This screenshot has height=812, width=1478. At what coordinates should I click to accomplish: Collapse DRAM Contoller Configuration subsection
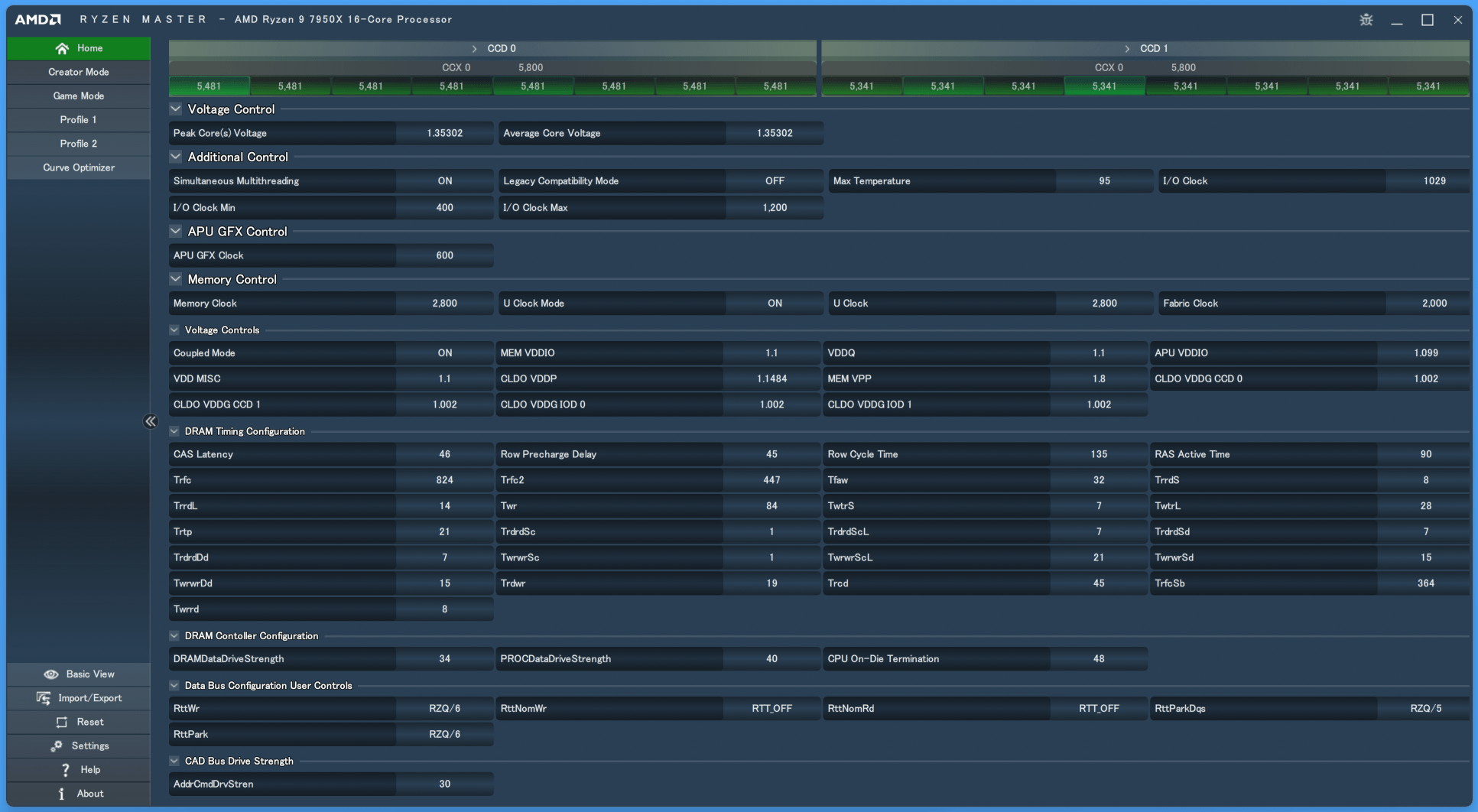pyautogui.click(x=174, y=635)
